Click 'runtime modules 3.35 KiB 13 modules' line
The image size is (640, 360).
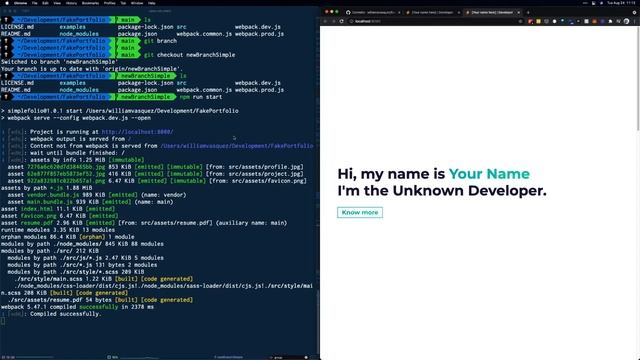coord(58,230)
